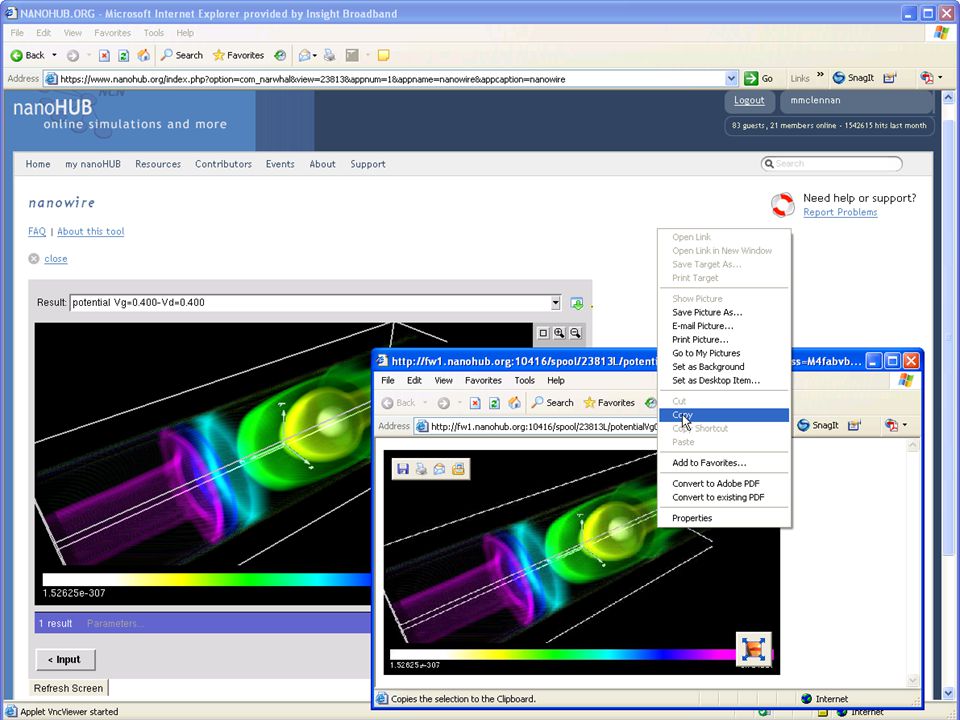Click the round gray X icon beside the close link
960x720 pixels.
pyautogui.click(x=34, y=259)
